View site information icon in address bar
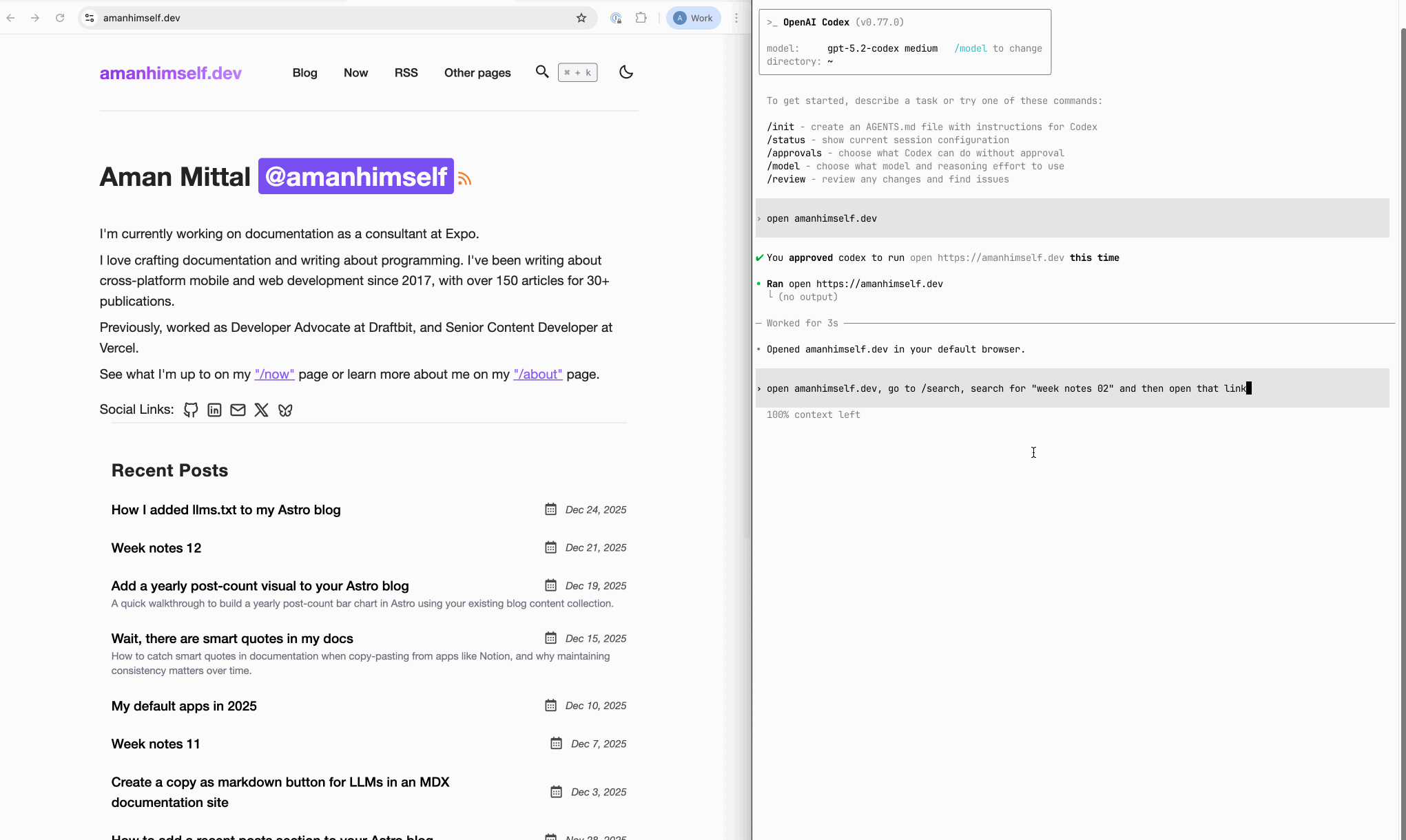 (90, 18)
